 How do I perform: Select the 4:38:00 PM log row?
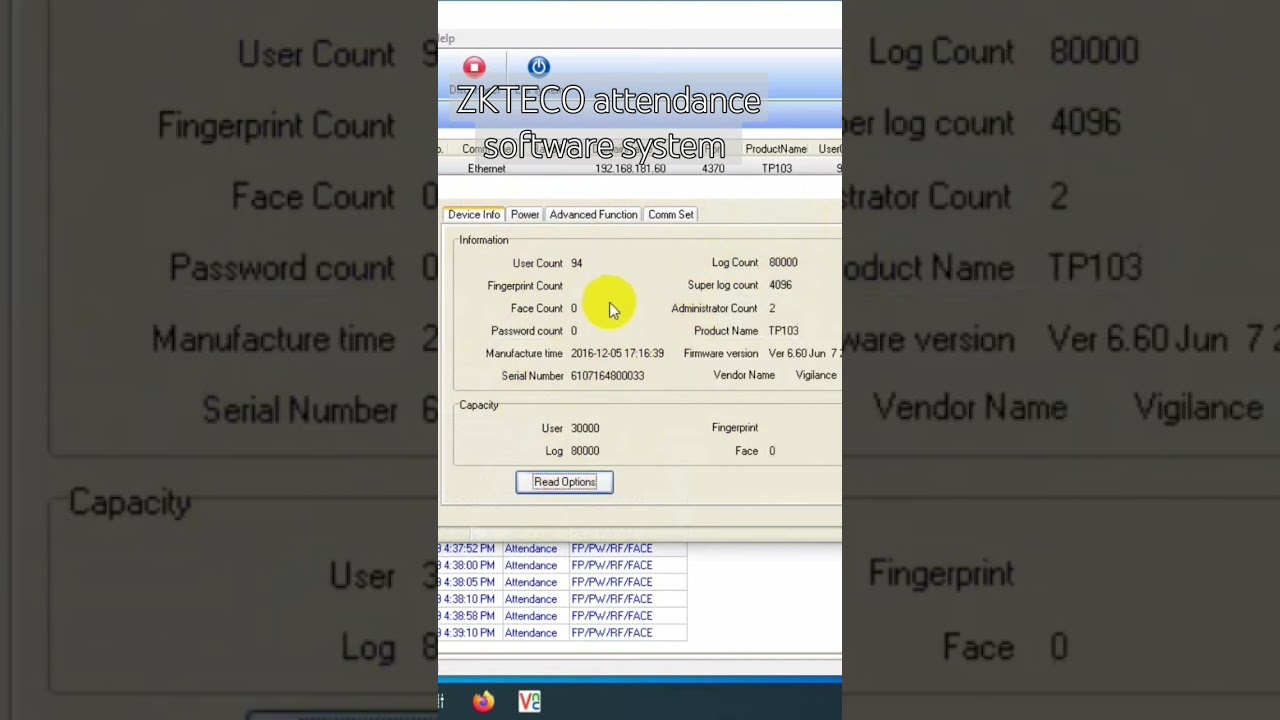click(562, 565)
